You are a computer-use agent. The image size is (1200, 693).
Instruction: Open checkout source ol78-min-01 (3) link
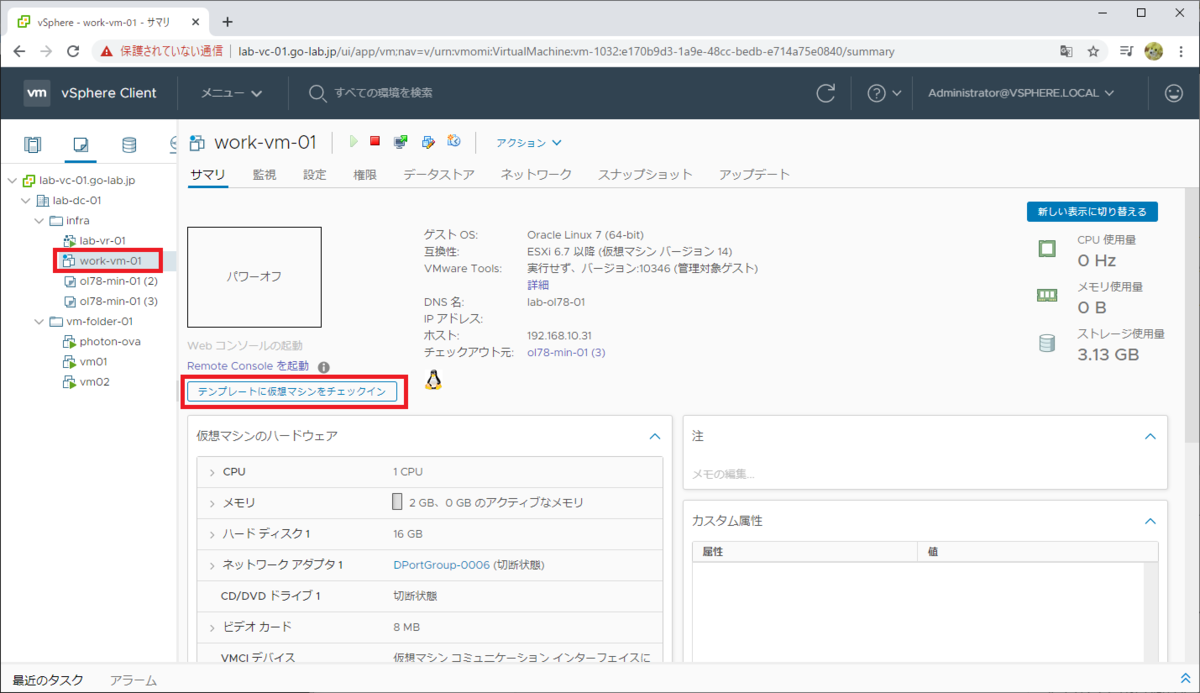566,352
